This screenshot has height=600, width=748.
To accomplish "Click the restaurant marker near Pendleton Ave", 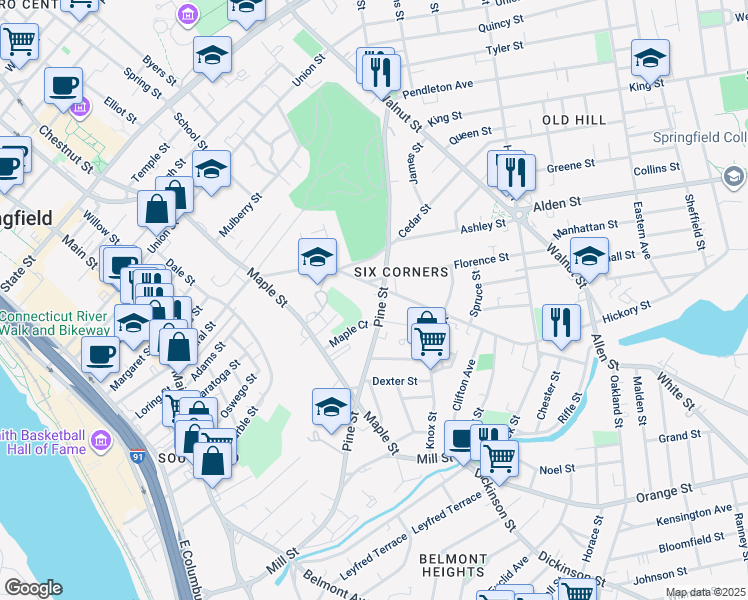I will click(x=381, y=72).
